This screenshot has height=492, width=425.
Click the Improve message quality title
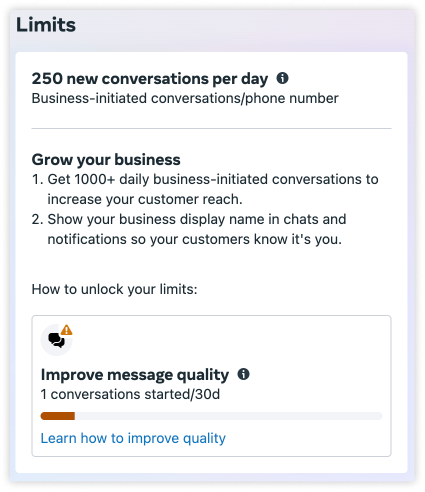[x=135, y=375]
